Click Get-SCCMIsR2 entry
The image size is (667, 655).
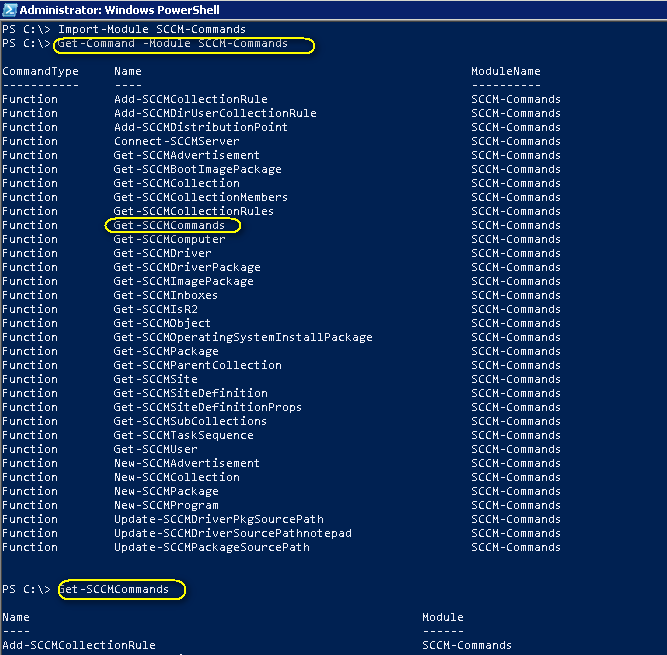click(156, 310)
